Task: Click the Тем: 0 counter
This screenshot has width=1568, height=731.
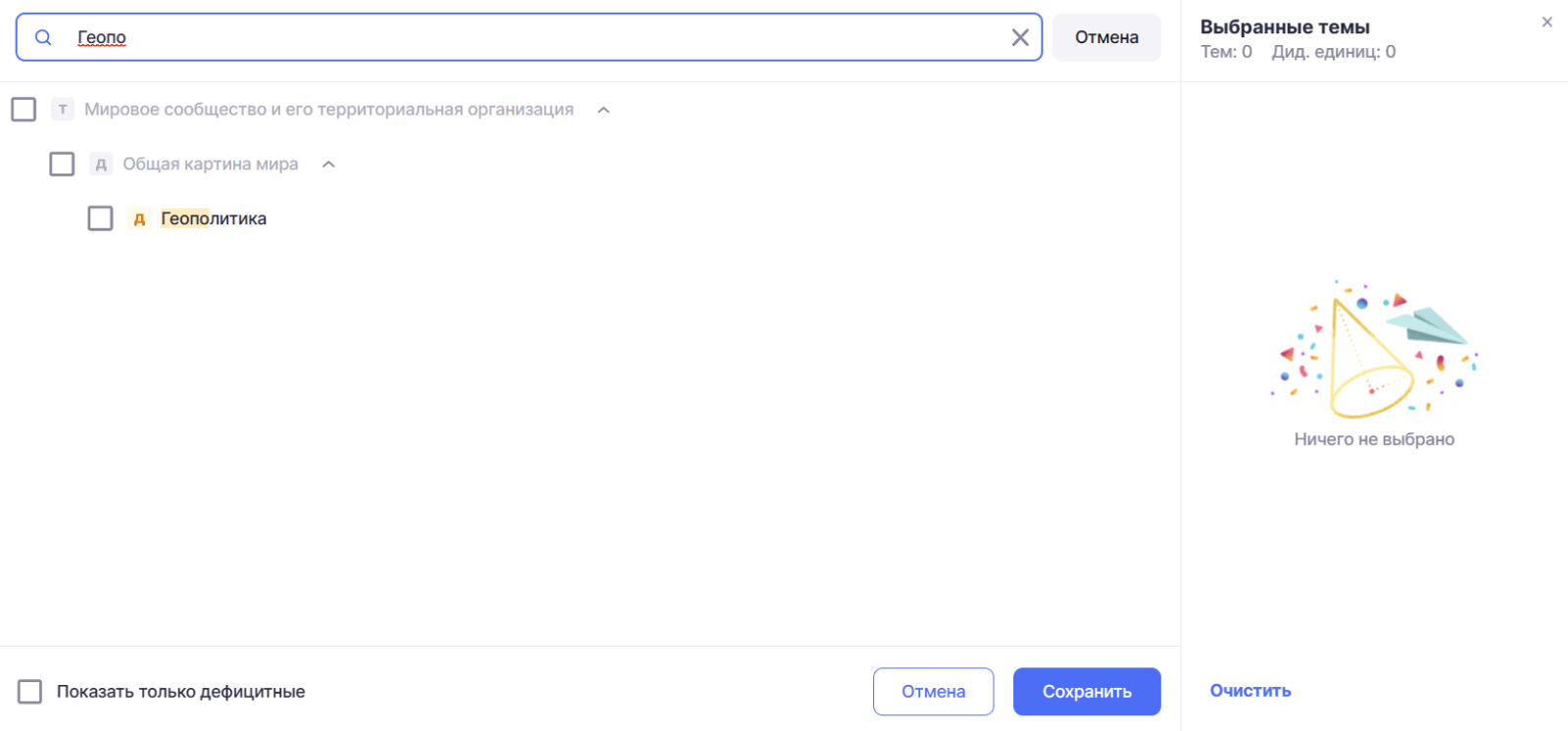Action: tap(1226, 52)
